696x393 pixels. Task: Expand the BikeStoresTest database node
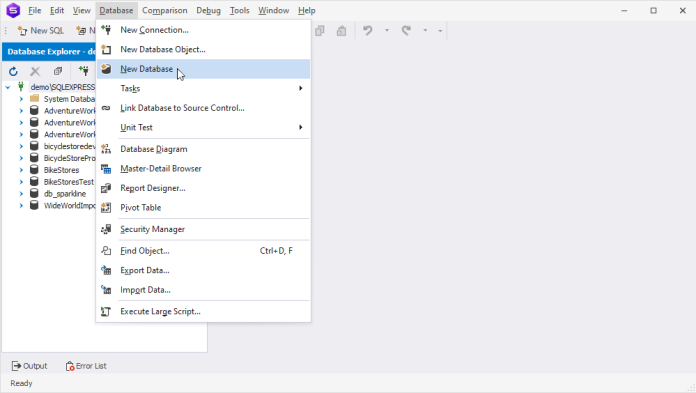point(21,182)
